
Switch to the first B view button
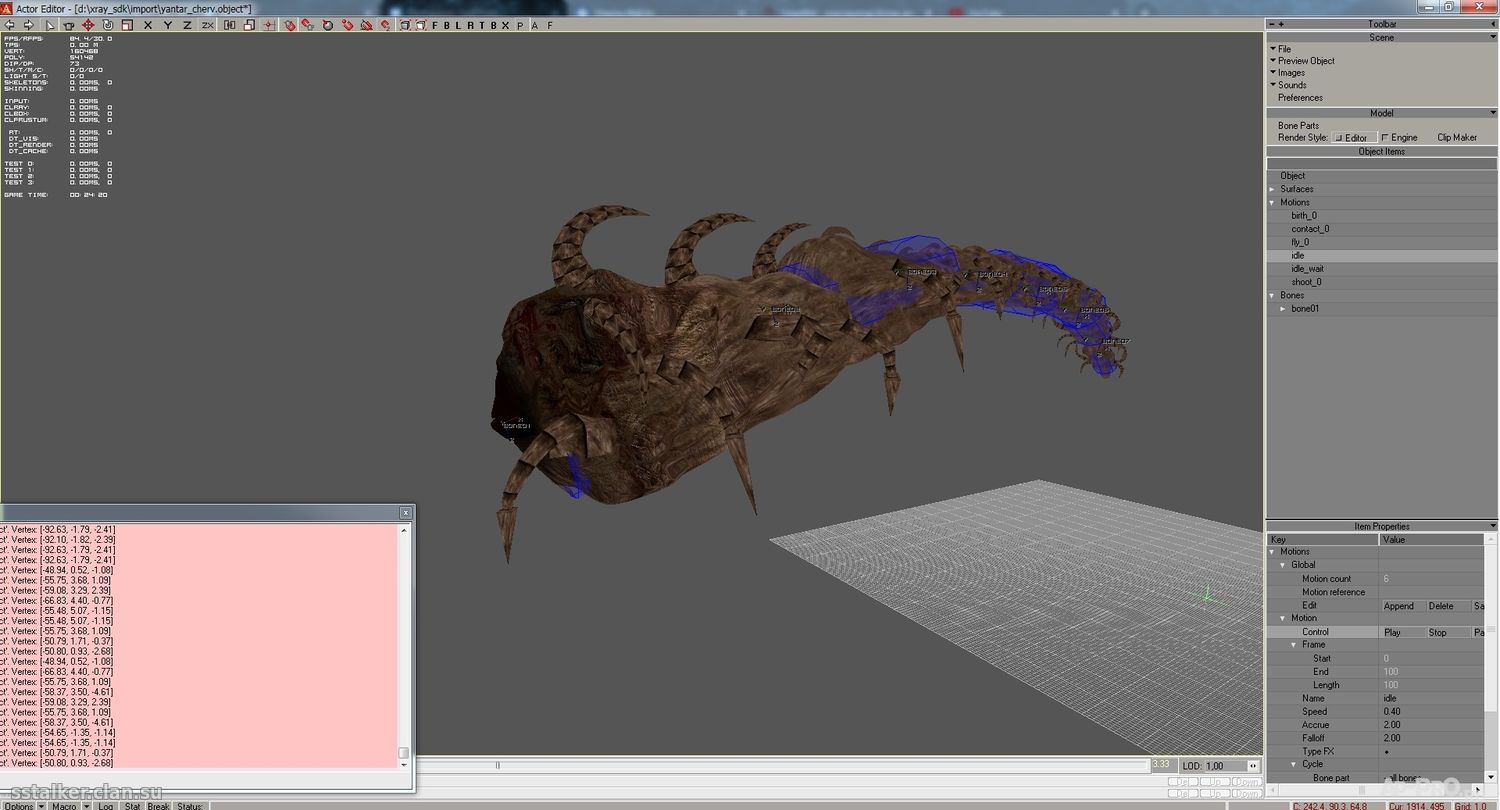click(447, 24)
